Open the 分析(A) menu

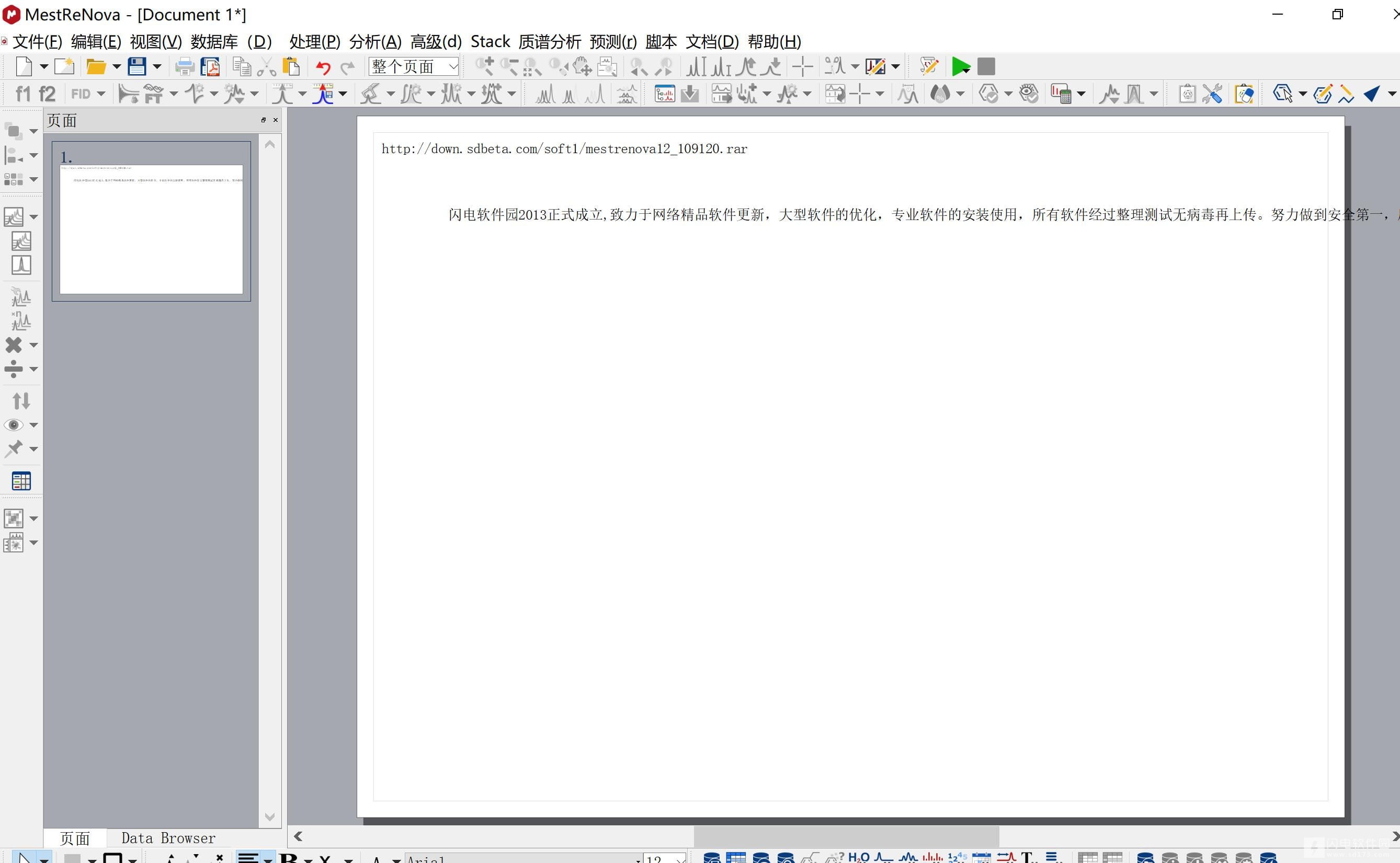point(375,42)
